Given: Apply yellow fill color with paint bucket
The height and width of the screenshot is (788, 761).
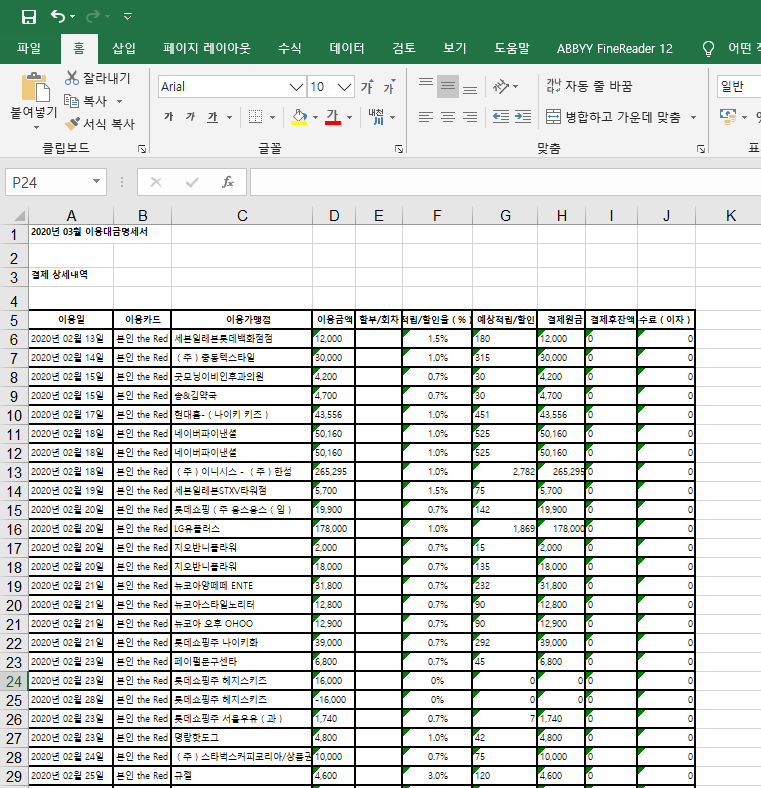Looking at the screenshot, I should pos(299,117).
